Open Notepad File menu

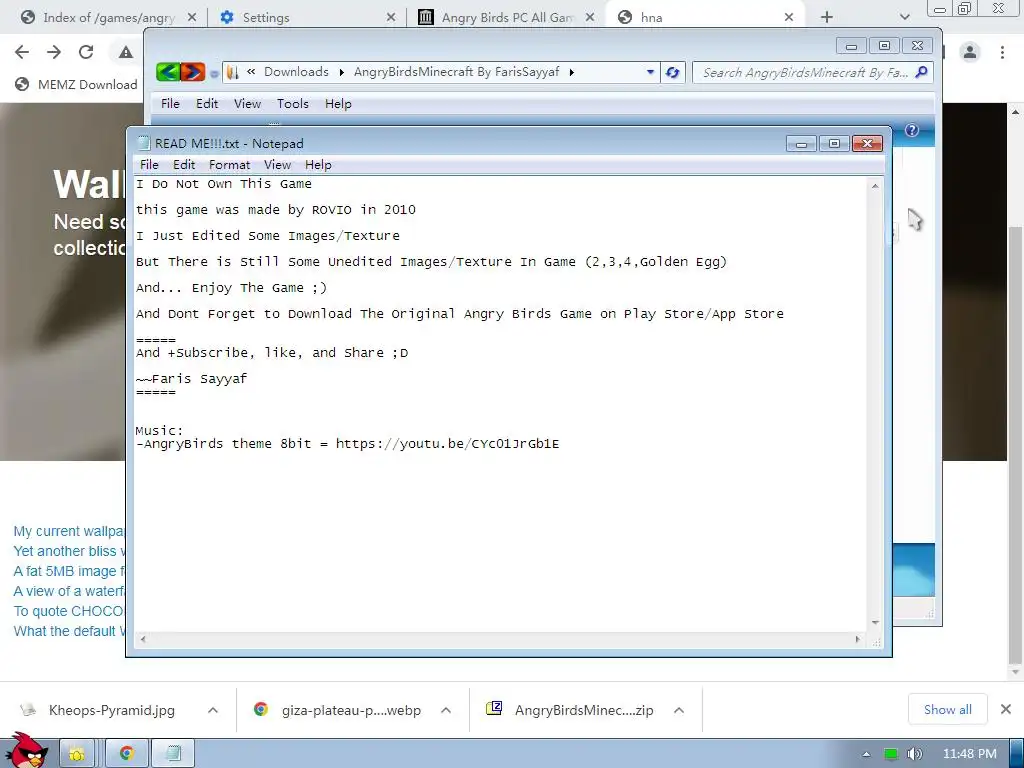pos(149,165)
